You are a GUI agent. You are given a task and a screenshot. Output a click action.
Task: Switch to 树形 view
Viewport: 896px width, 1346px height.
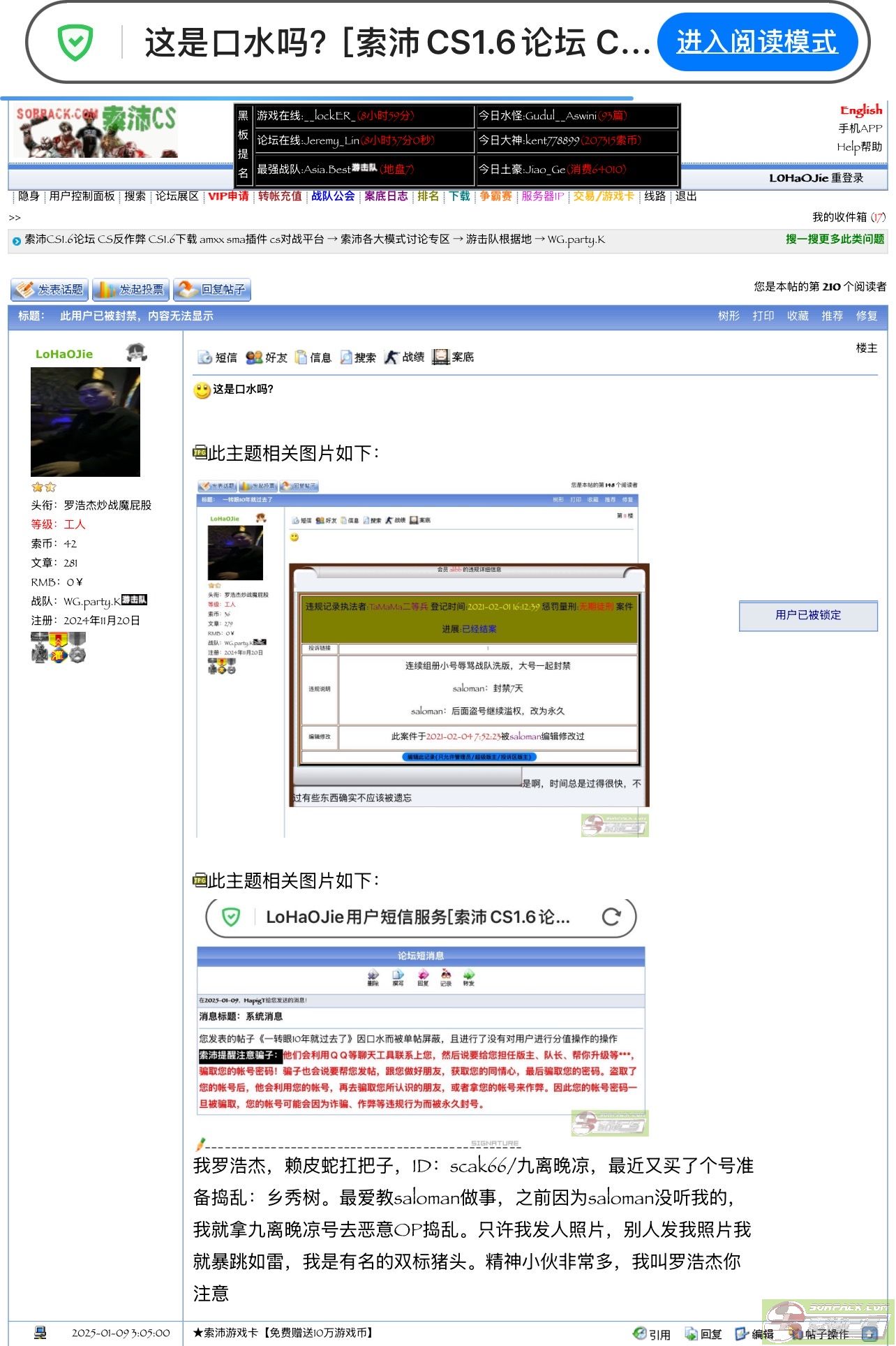point(729,316)
